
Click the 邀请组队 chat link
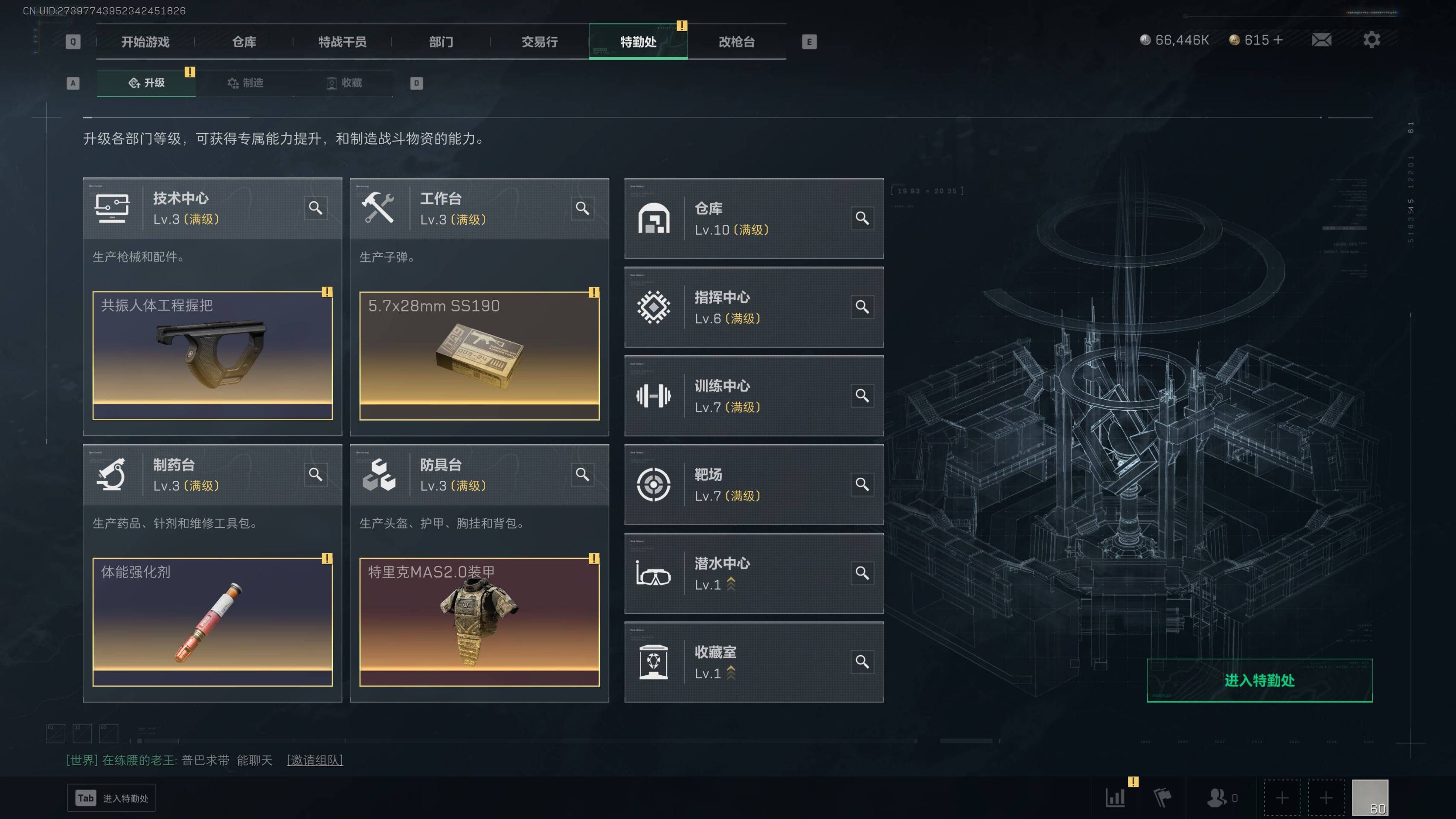pos(315,760)
